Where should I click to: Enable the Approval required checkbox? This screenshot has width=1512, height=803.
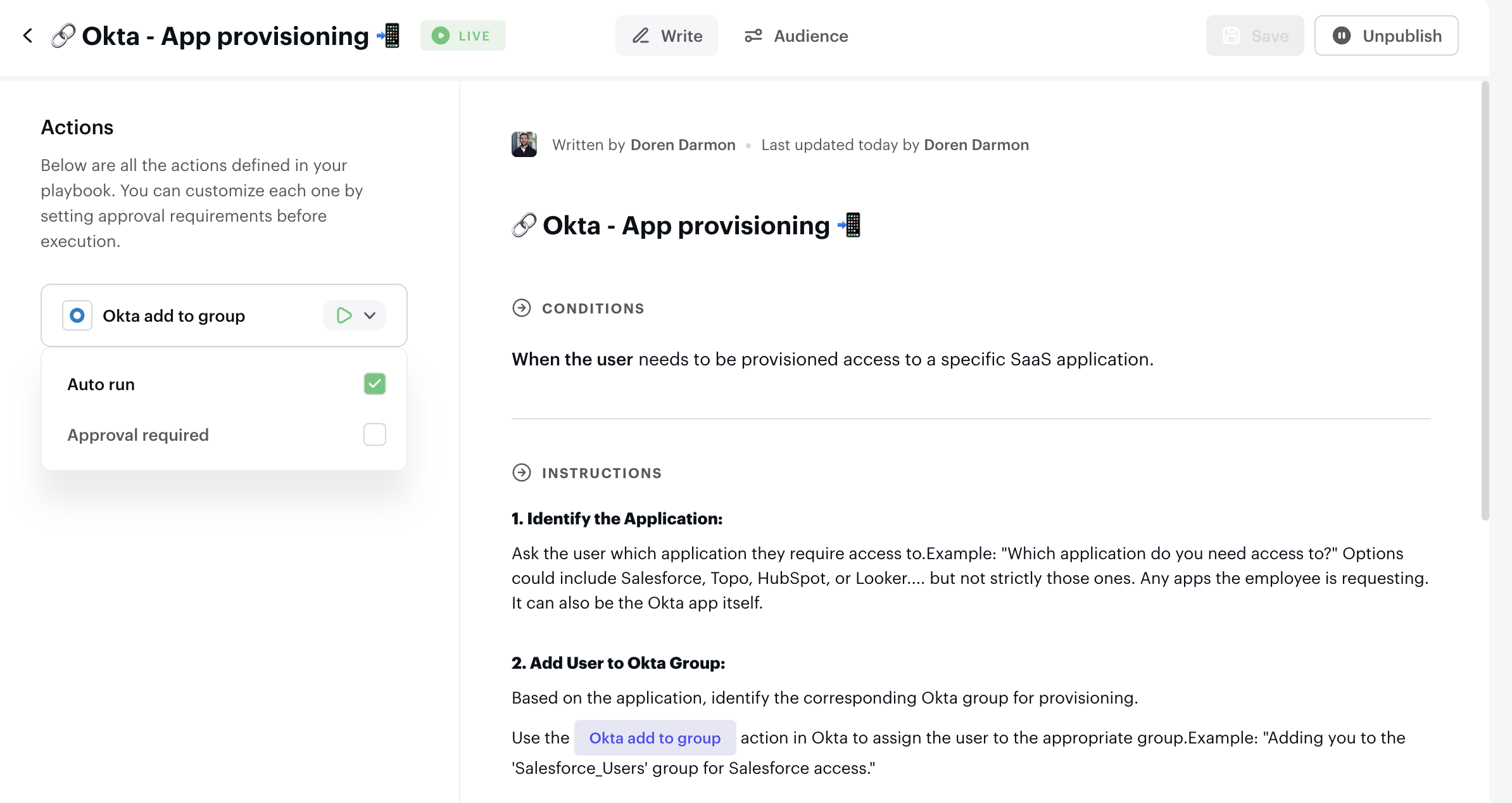[375, 434]
